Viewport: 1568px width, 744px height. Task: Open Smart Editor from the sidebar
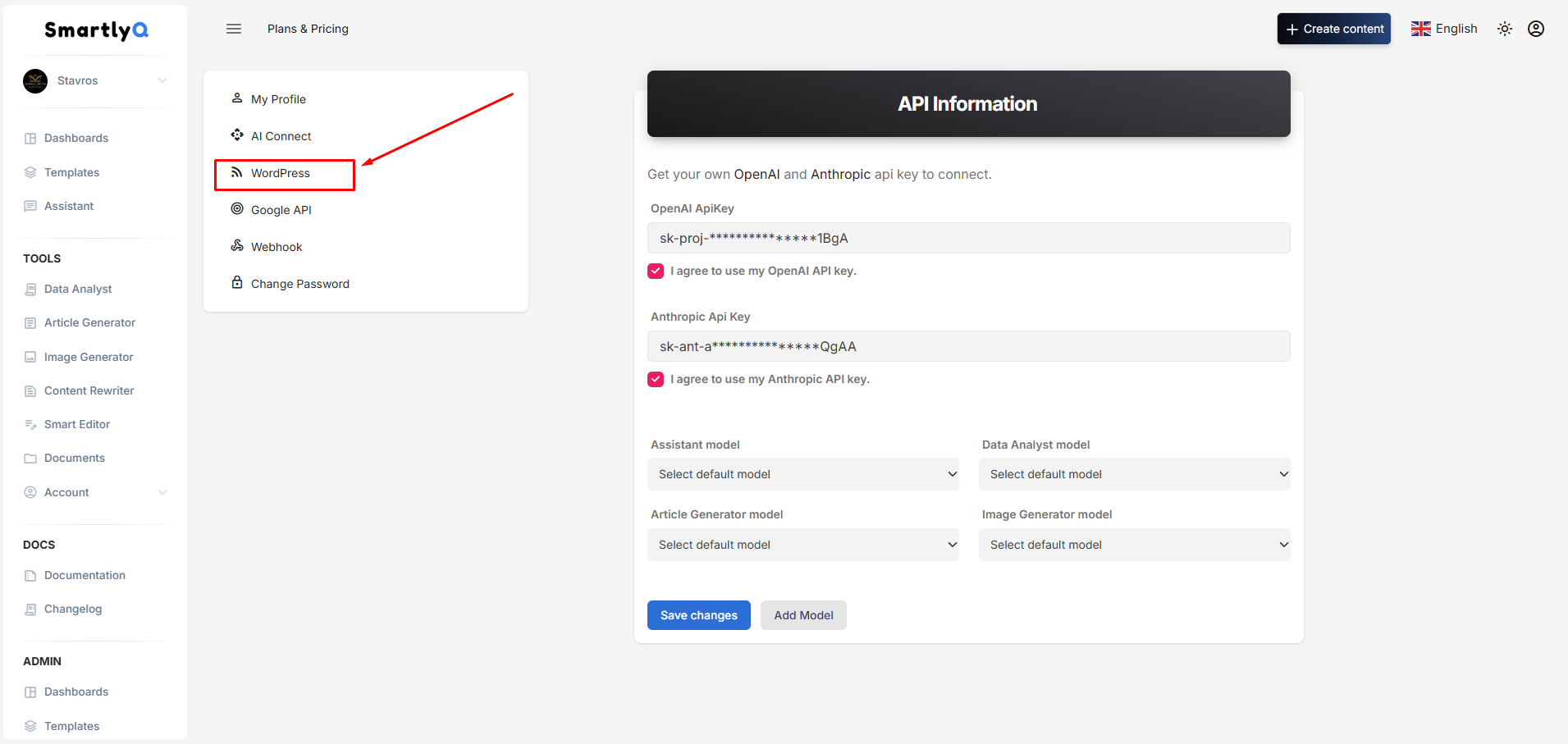point(77,424)
